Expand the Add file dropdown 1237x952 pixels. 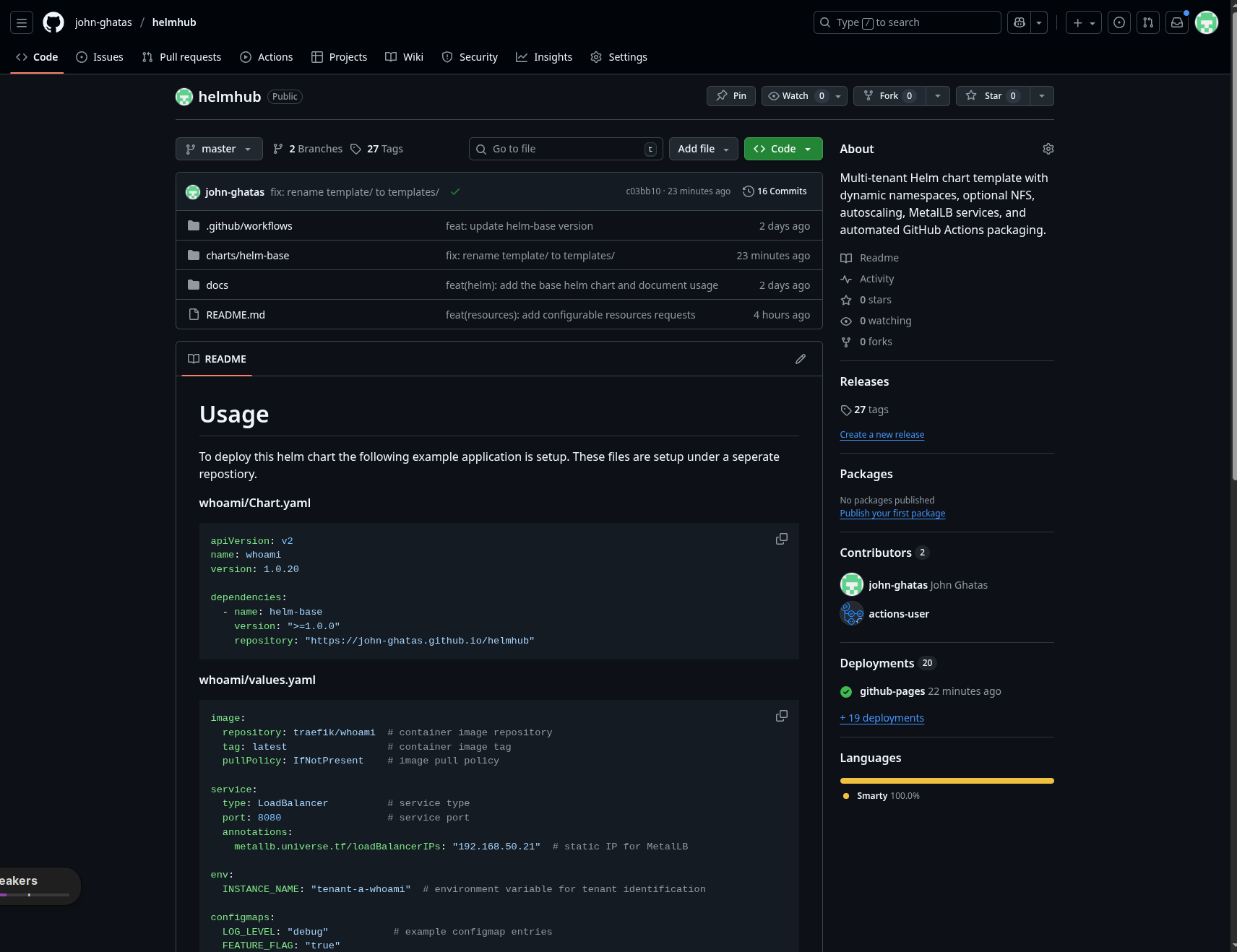(703, 149)
